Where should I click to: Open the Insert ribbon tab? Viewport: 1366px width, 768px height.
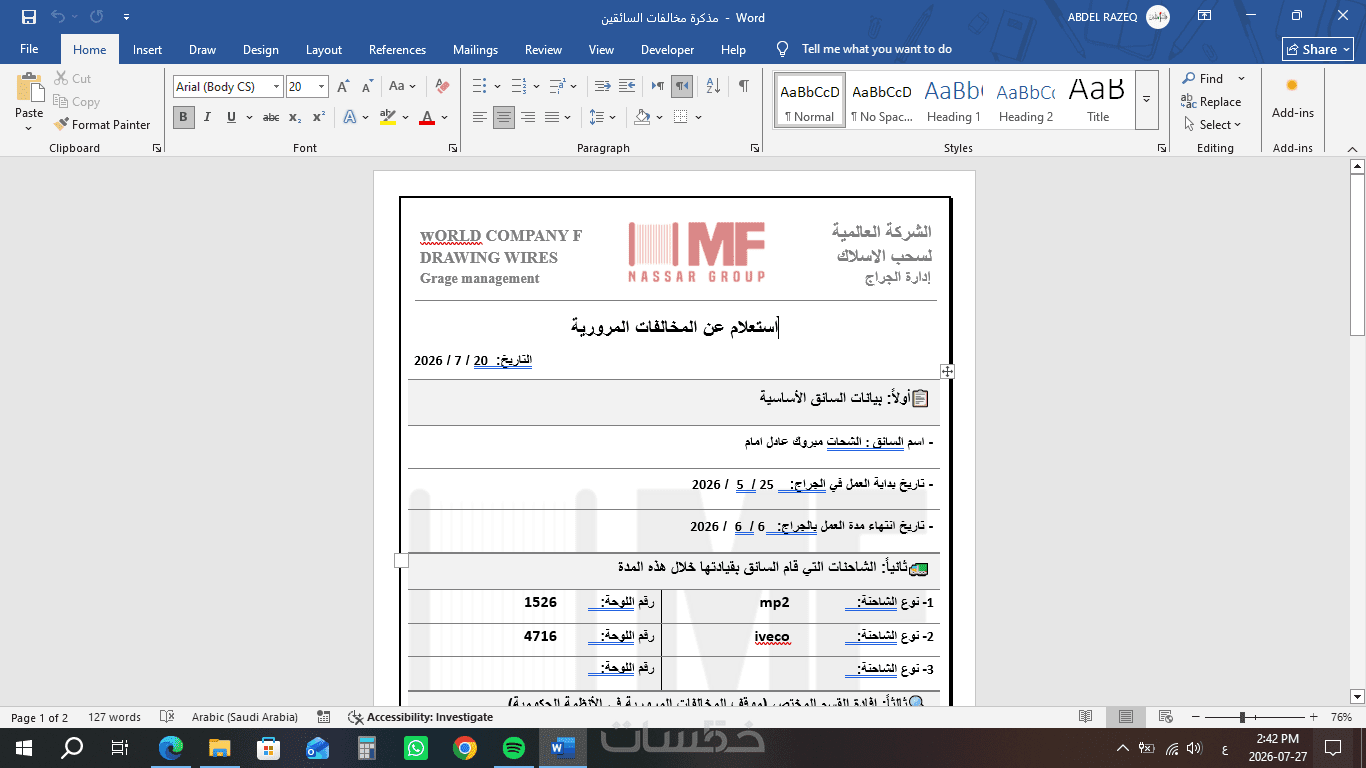pos(147,49)
